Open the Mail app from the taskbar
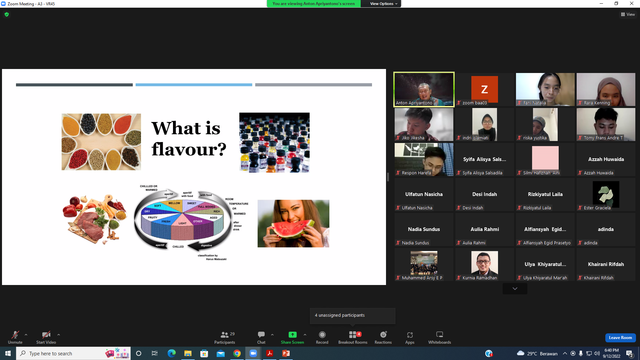Screen dimensions: 640x360 220,353
